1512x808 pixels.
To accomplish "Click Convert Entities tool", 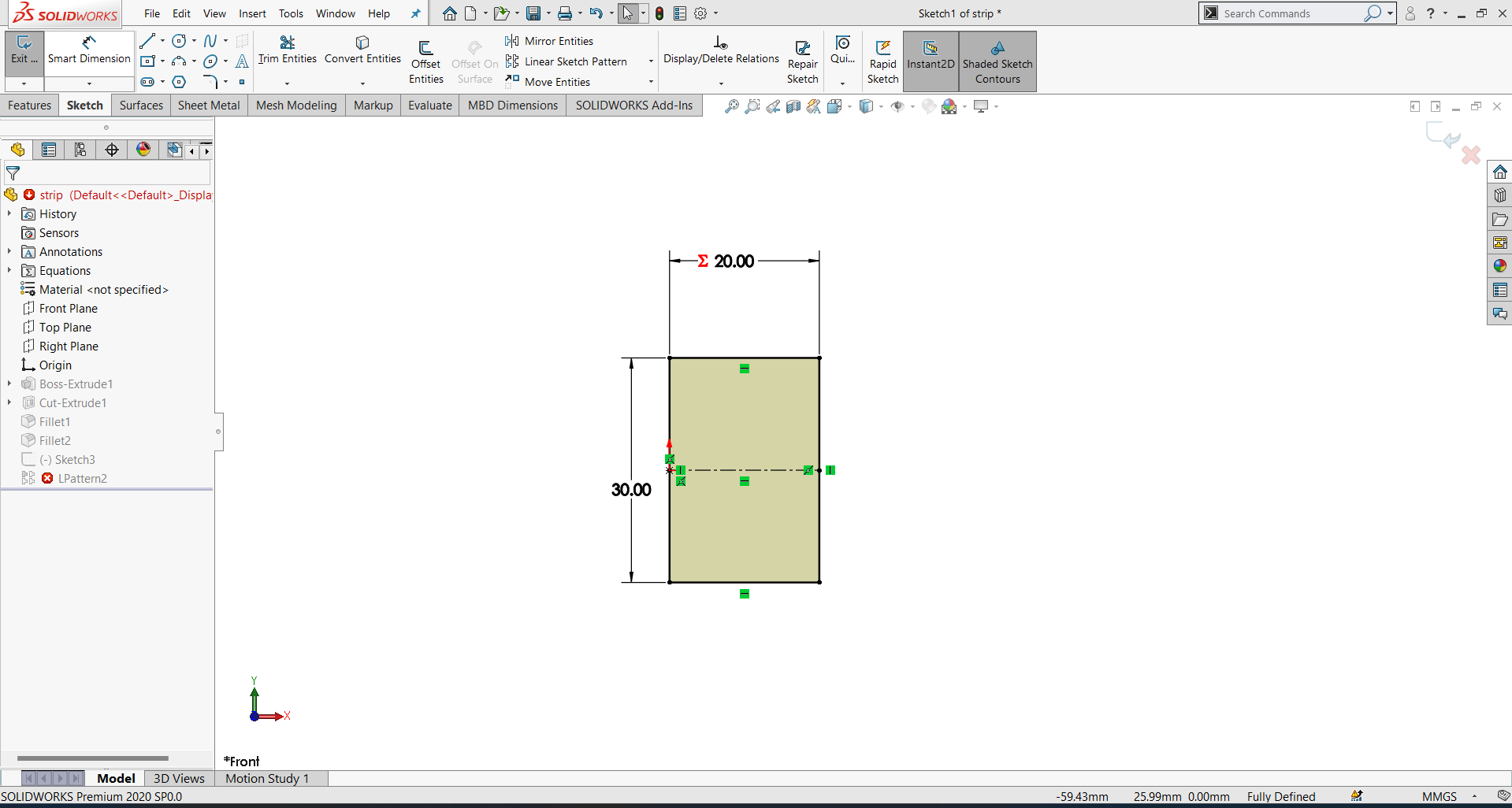I will tap(362, 50).
